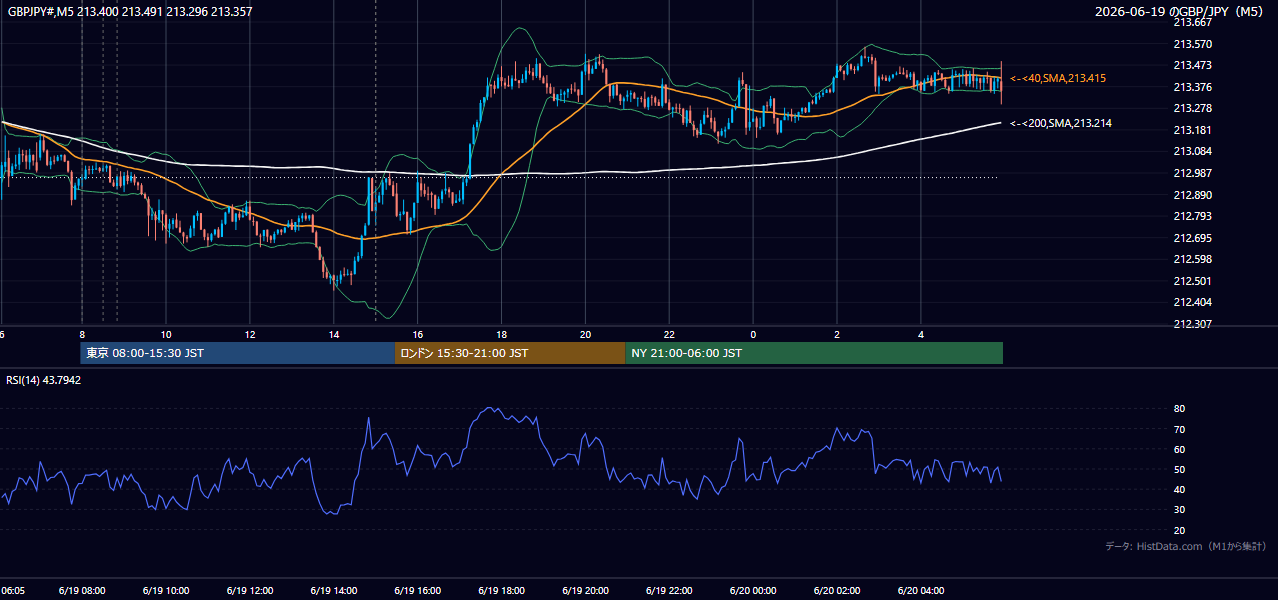The image size is (1278, 600).
Task: Click the 6/20 04:00 bottom time label
Action: [921, 591]
